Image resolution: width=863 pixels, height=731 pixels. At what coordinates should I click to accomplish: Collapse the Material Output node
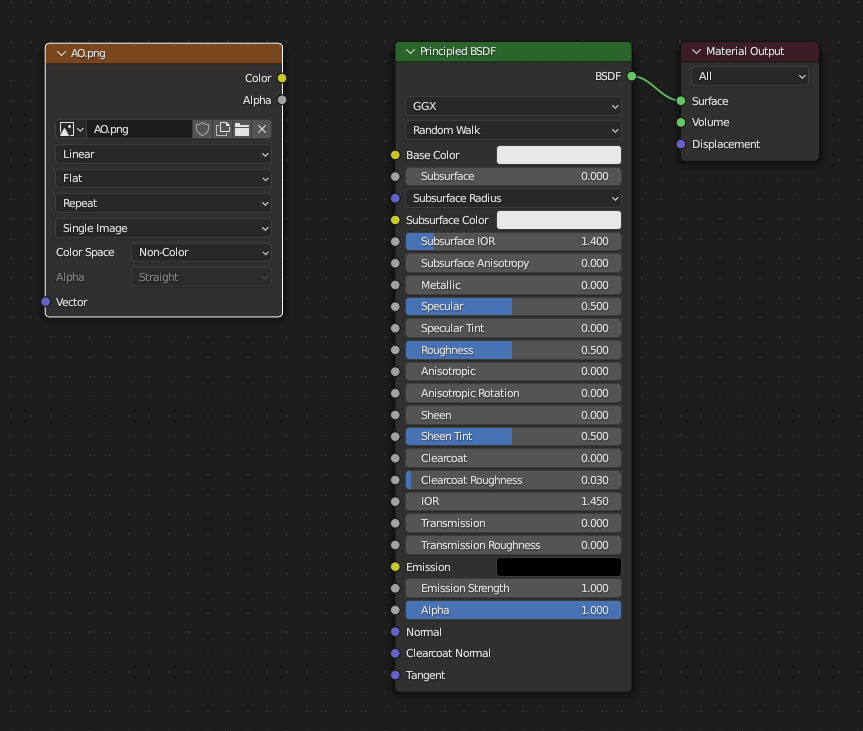(x=696, y=51)
